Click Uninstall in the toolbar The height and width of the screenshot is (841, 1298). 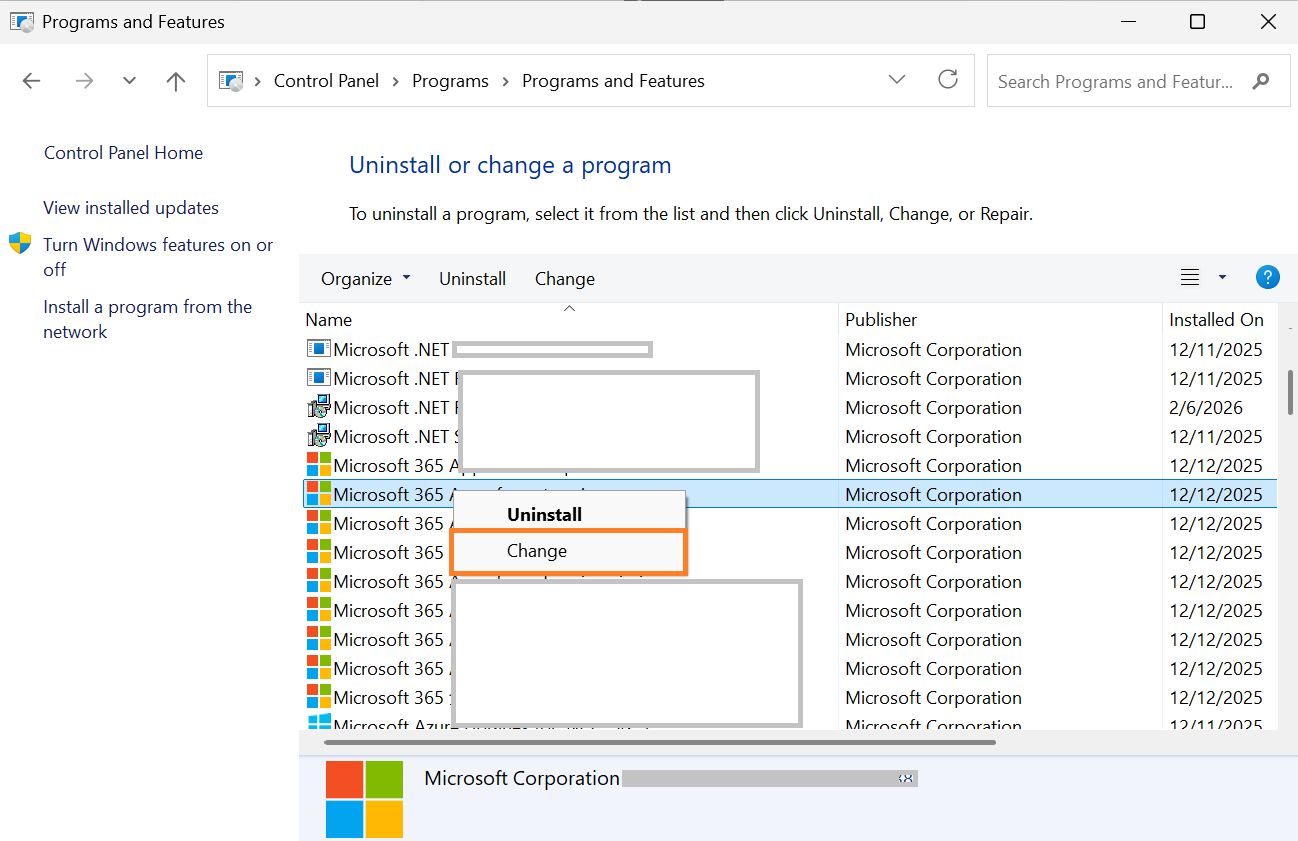tap(473, 279)
